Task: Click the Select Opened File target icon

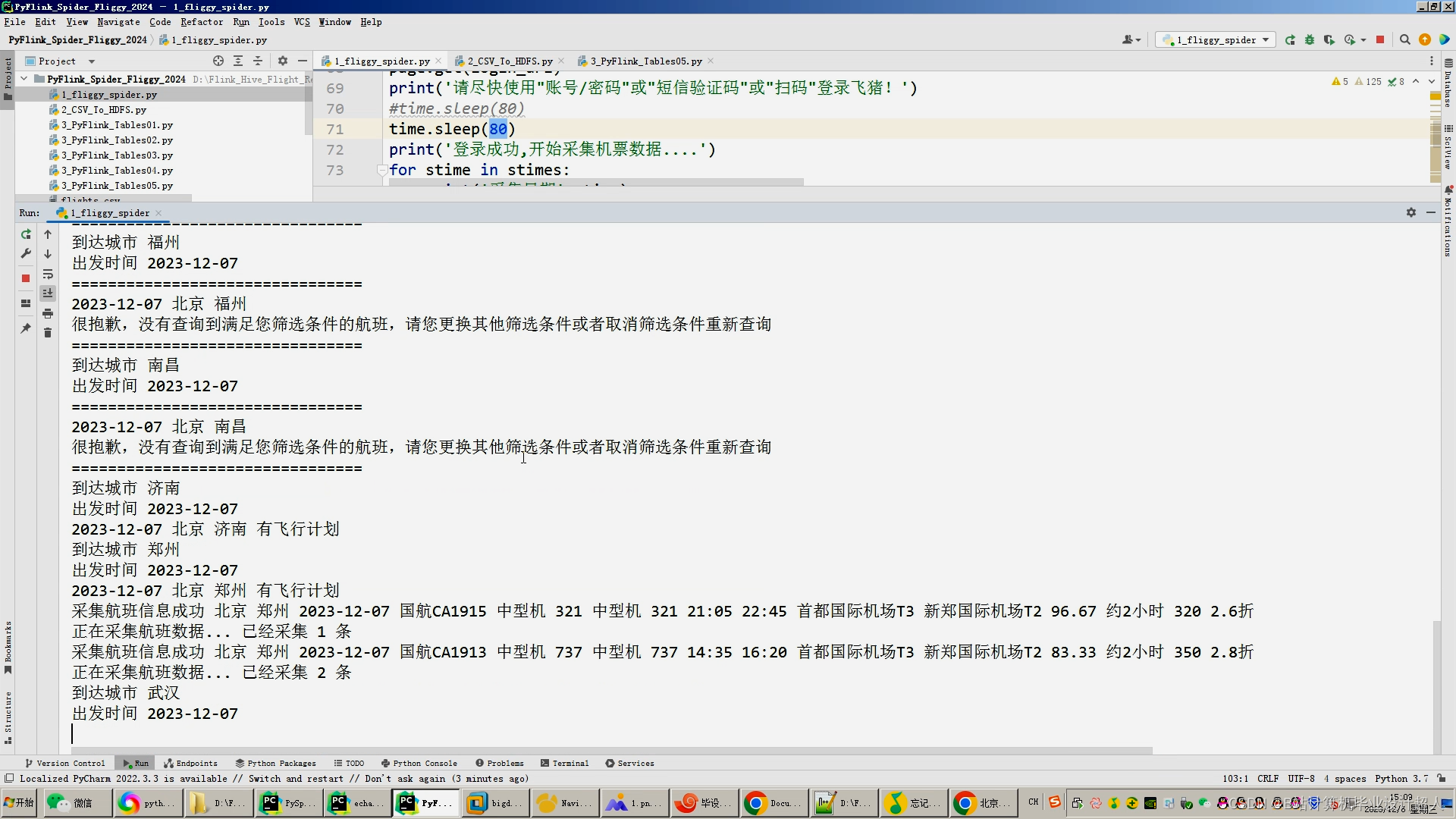Action: coord(218,61)
